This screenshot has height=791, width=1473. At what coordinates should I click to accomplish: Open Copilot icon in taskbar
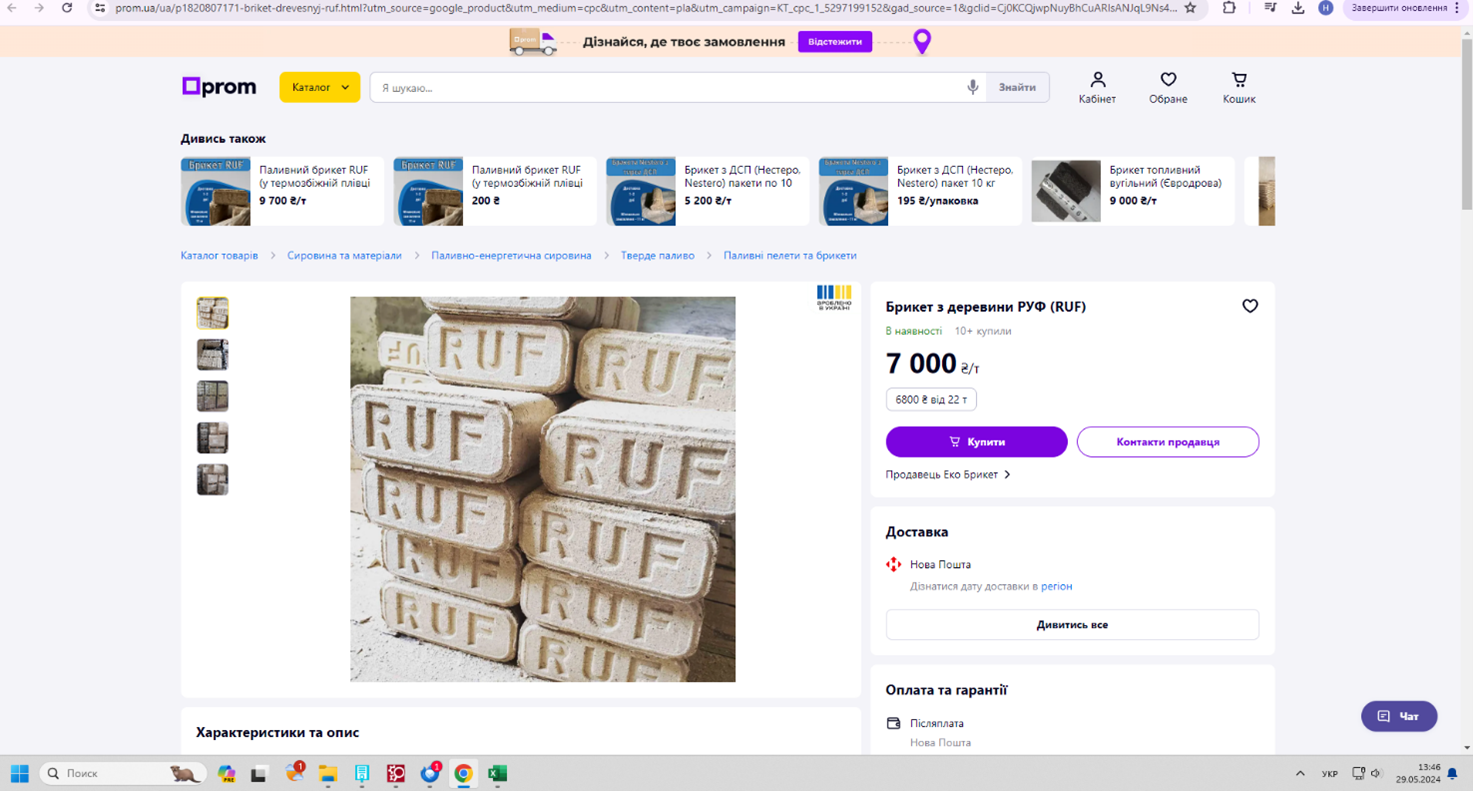[227, 773]
